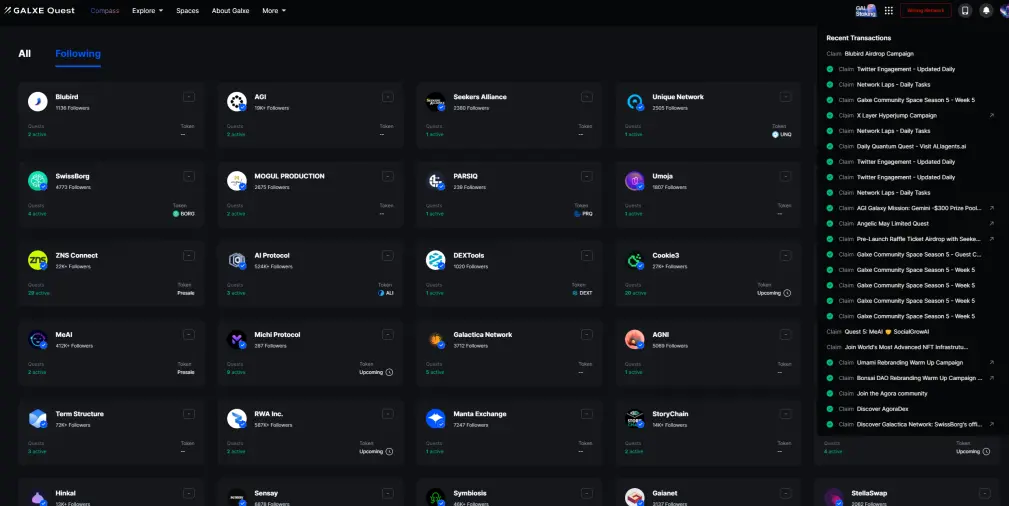The height and width of the screenshot is (506, 1009).
Task: Open external link for X Layer Hyperjump Campaign
Action: pos(991,115)
